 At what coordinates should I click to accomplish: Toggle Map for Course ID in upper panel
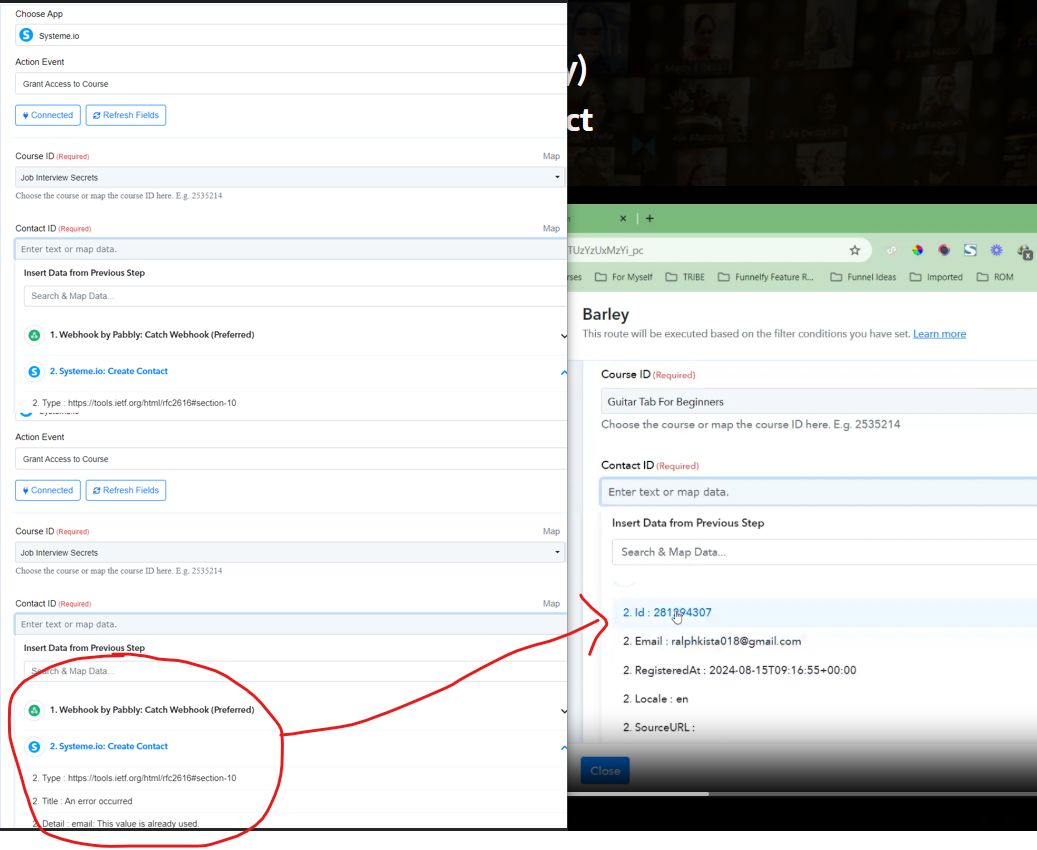click(x=551, y=156)
